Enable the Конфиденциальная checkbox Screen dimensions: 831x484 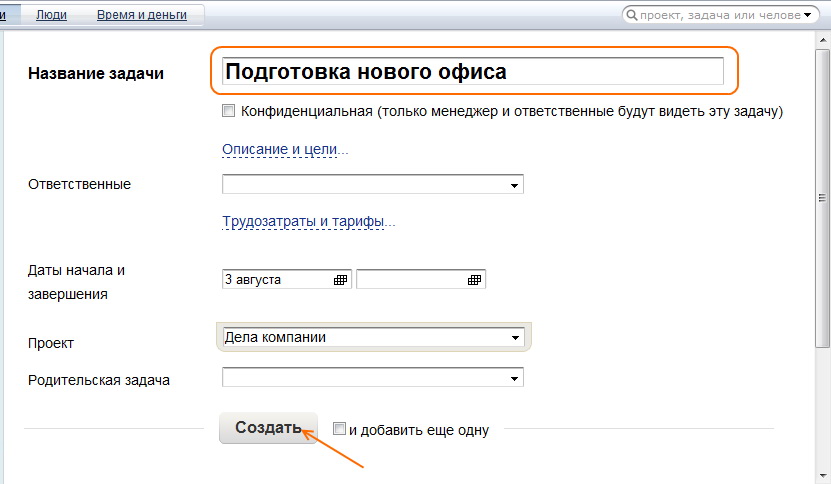pos(229,111)
